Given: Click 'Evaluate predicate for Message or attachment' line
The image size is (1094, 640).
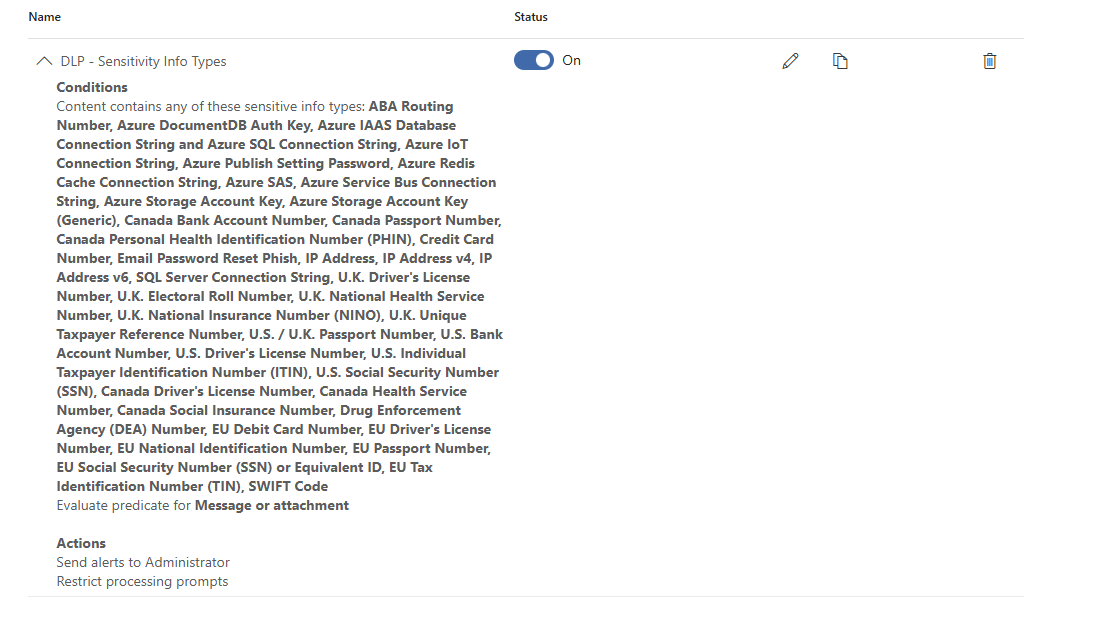Looking at the screenshot, I should [x=202, y=505].
